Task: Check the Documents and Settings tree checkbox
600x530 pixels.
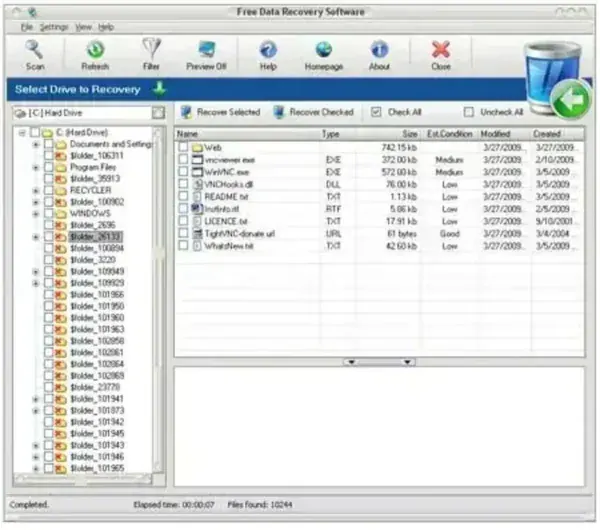Action: tap(49, 144)
